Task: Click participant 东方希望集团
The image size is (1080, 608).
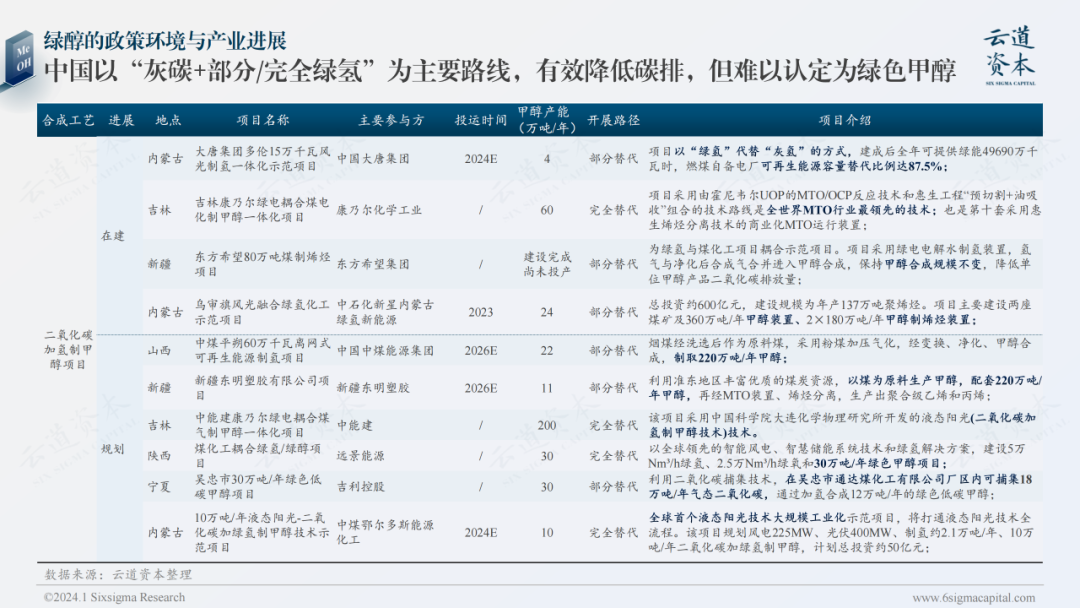Action: click(373, 264)
